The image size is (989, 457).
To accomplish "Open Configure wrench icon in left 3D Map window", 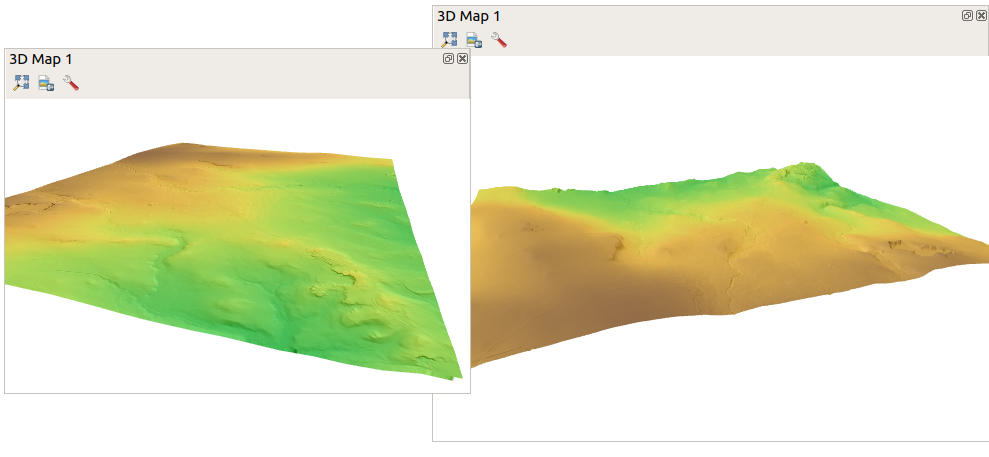I will [71, 83].
